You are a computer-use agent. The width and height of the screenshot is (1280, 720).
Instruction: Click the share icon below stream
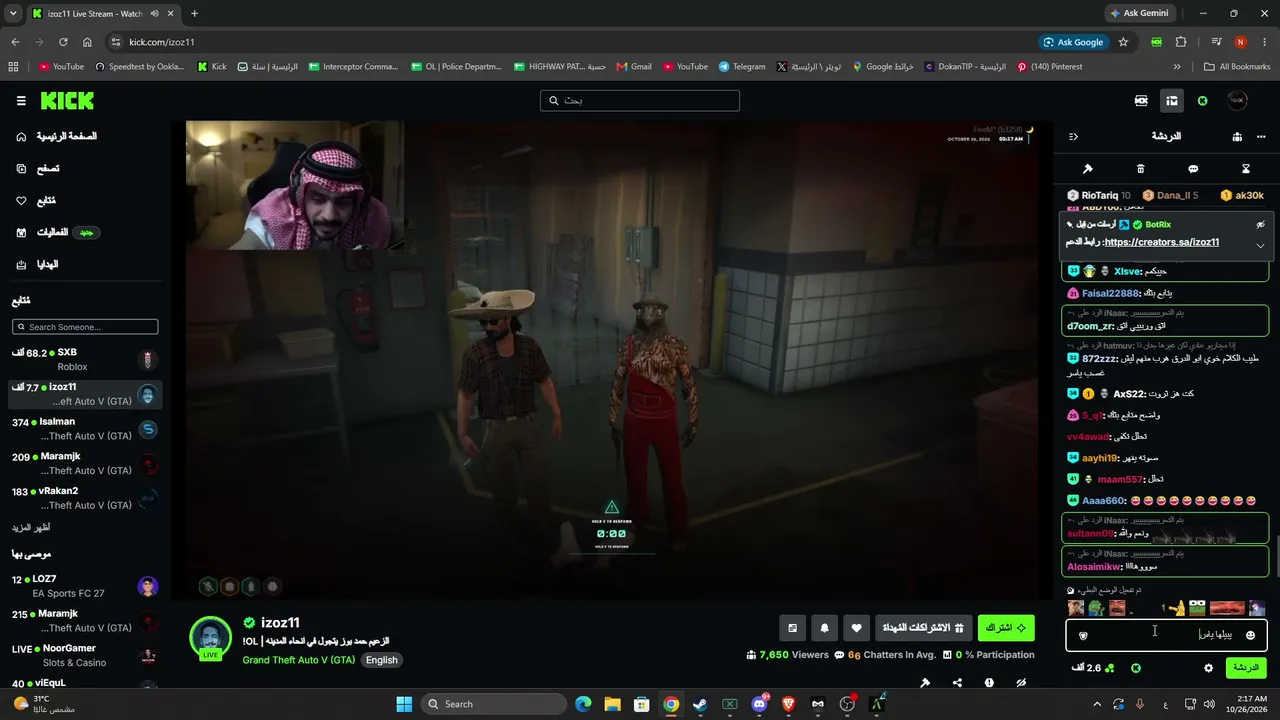click(957, 683)
